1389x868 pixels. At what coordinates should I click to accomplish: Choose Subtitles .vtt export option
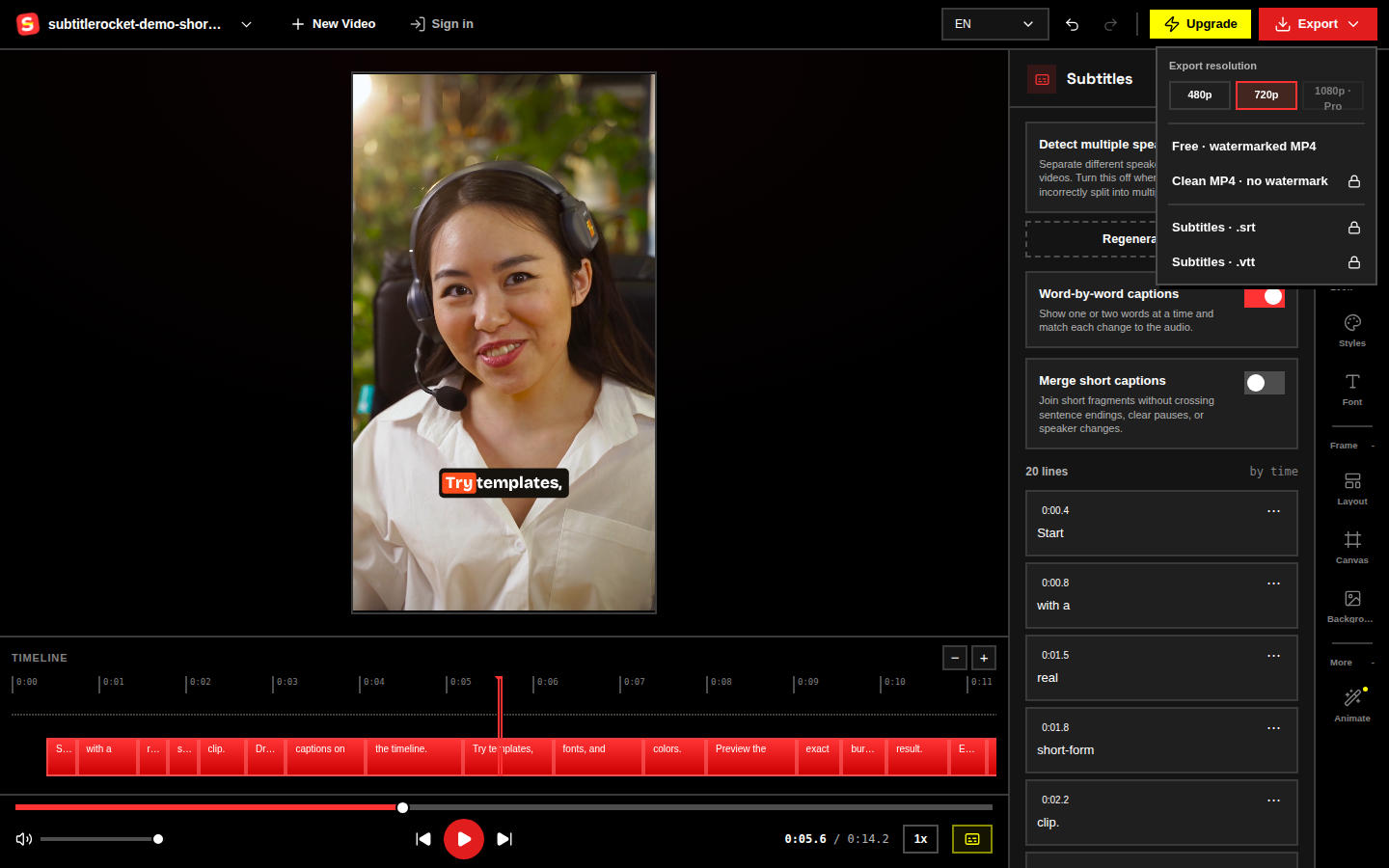(x=1266, y=262)
